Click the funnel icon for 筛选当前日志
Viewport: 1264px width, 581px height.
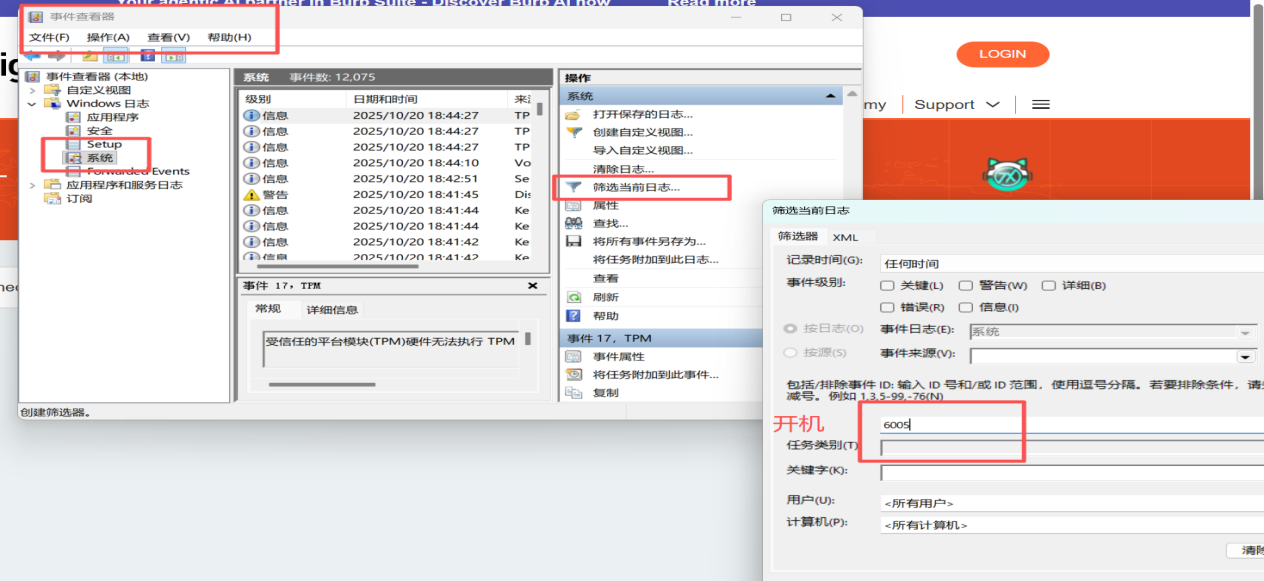click(x=574, y=187)
